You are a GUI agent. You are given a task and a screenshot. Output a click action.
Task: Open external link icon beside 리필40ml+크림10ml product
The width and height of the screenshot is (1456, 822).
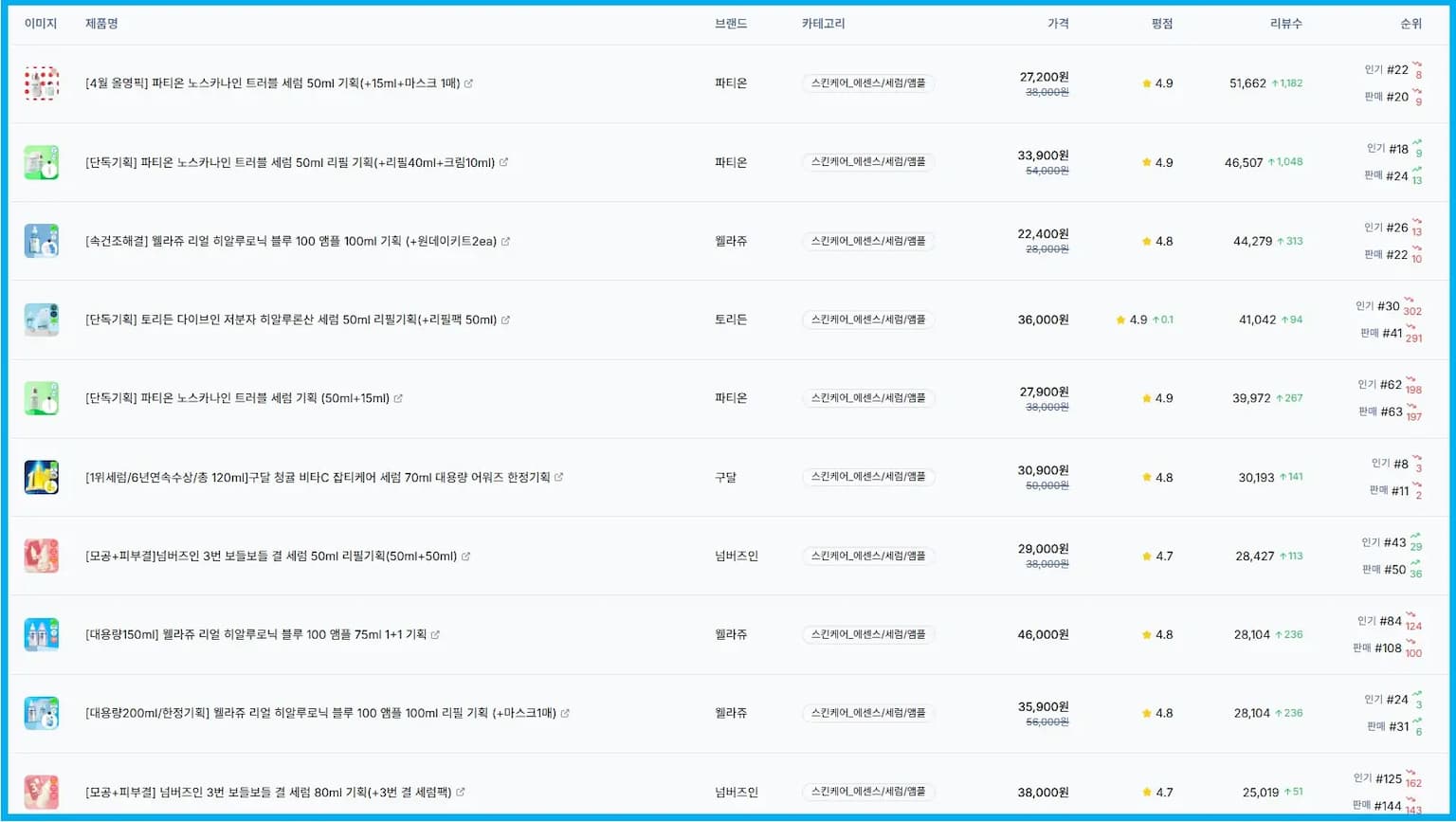click(x=503, y=162)
